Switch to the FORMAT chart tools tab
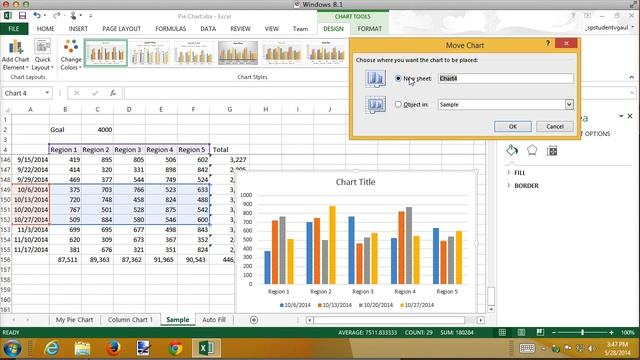The image size is (640, 360). click(x=370, y=29)
